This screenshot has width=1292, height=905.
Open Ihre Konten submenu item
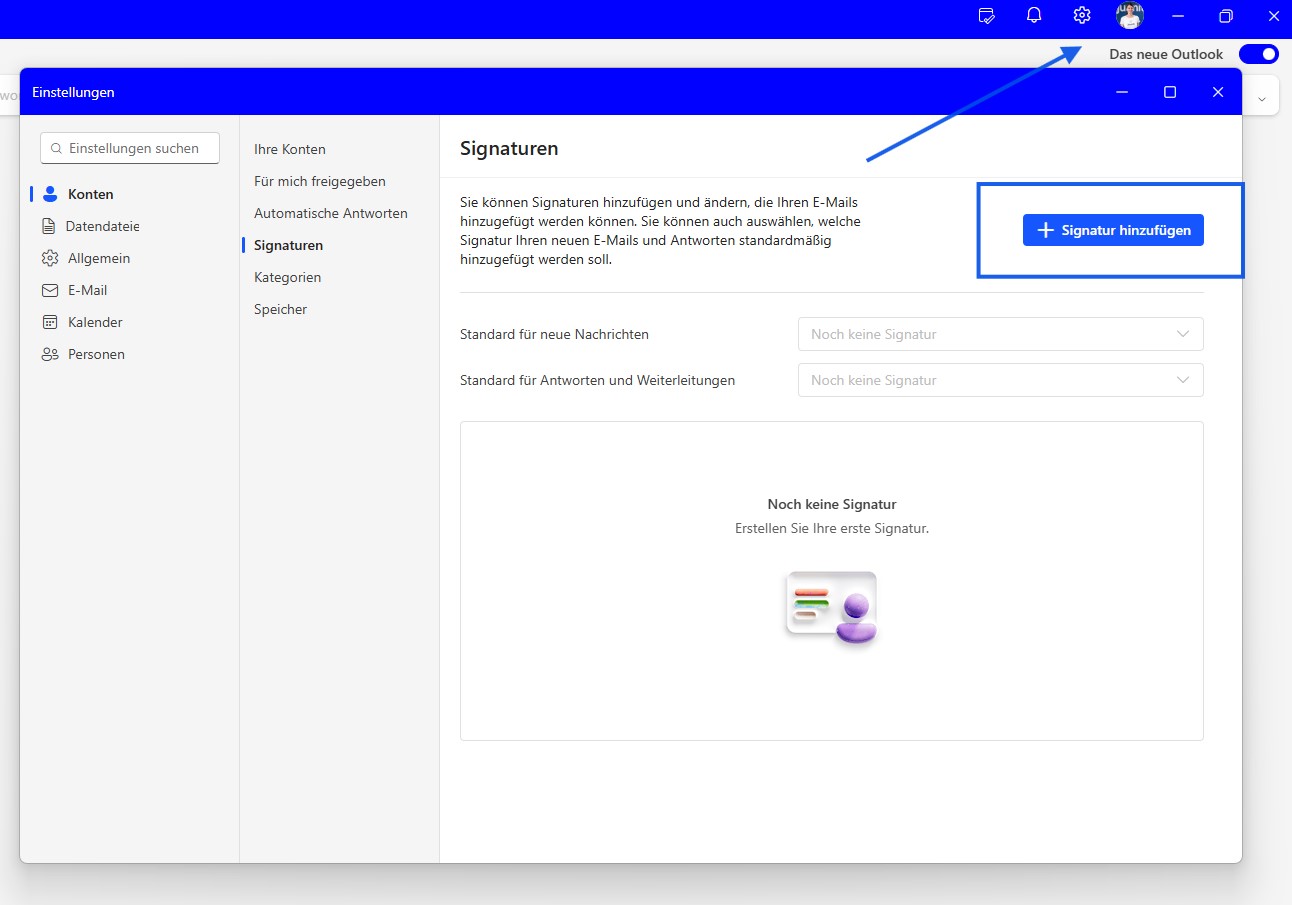290,149
